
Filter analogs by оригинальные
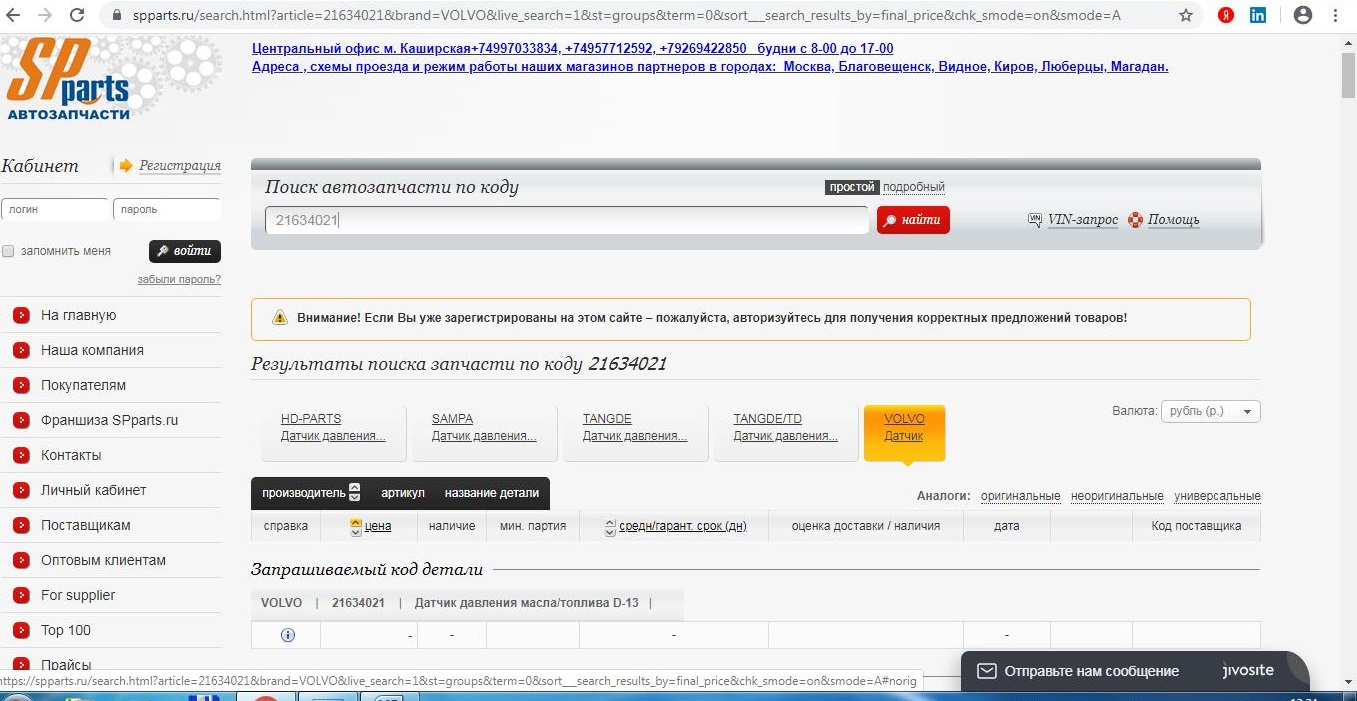[1020, 496]
